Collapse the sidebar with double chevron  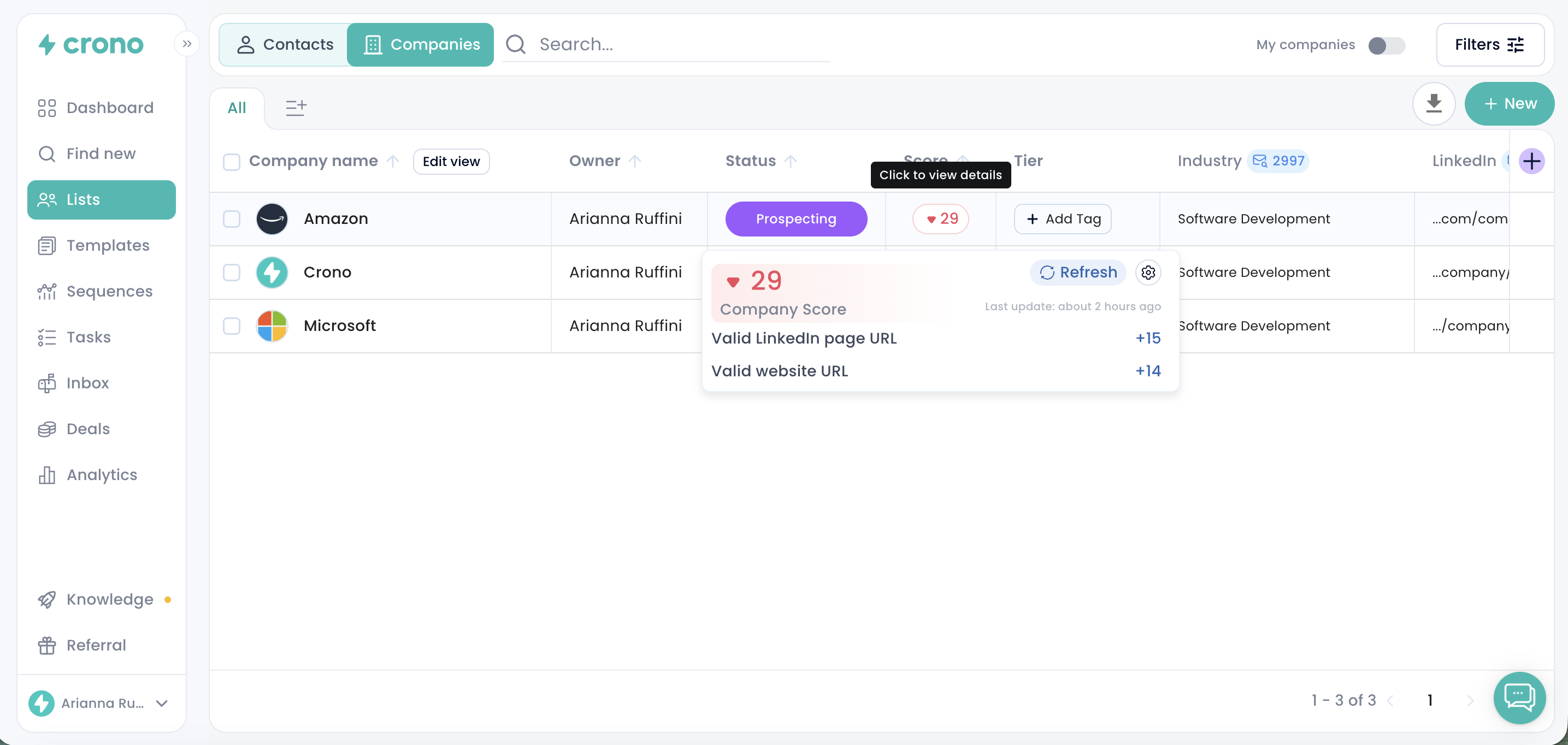[x=187, y=44]
